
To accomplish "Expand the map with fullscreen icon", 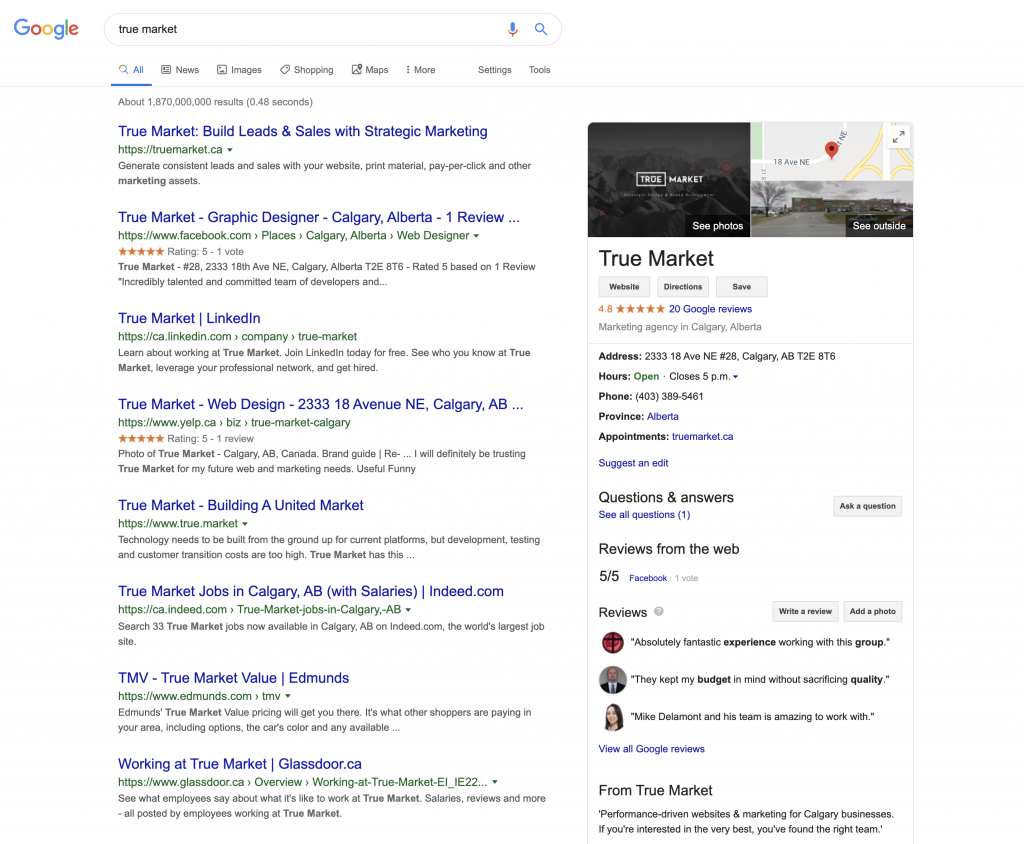I will [x=898, y=137].
